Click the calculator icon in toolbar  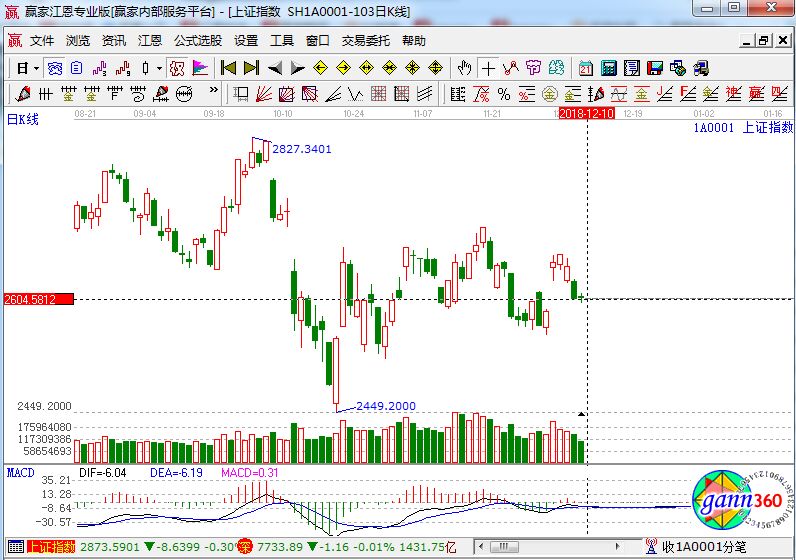click(x=609, y=68)
